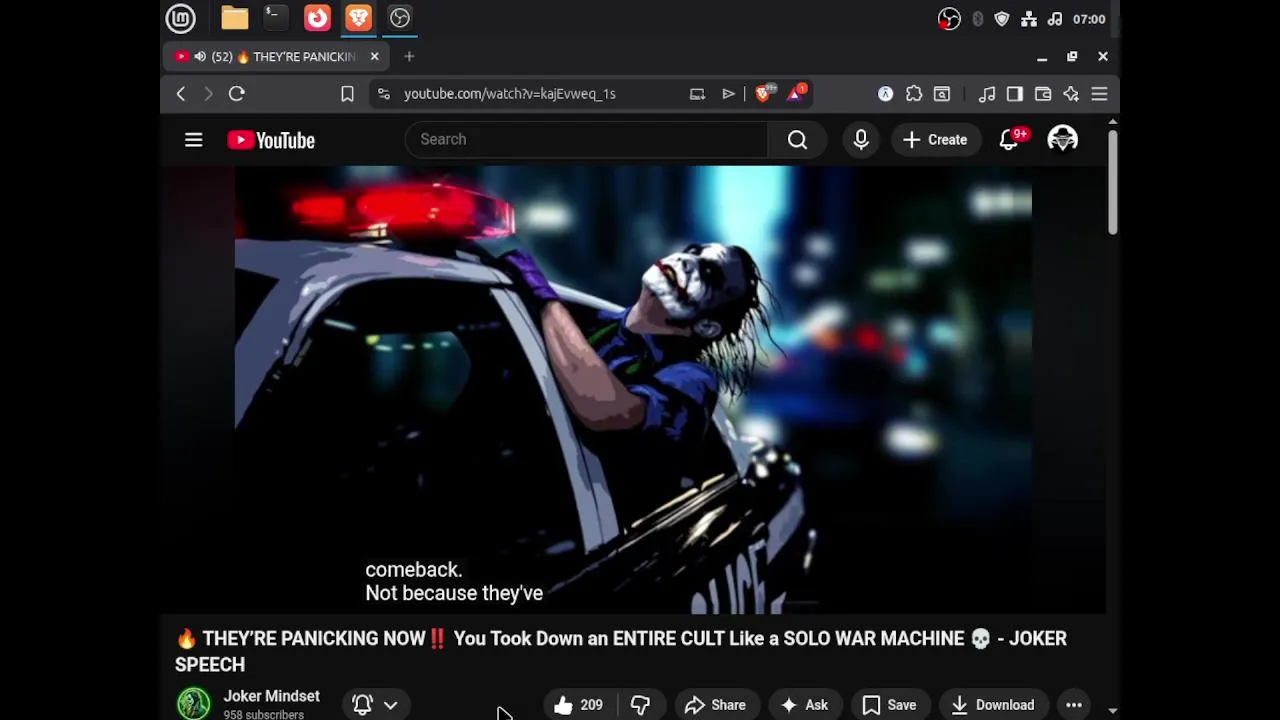Open the extensions puzzle menu

tap(914, 94)
